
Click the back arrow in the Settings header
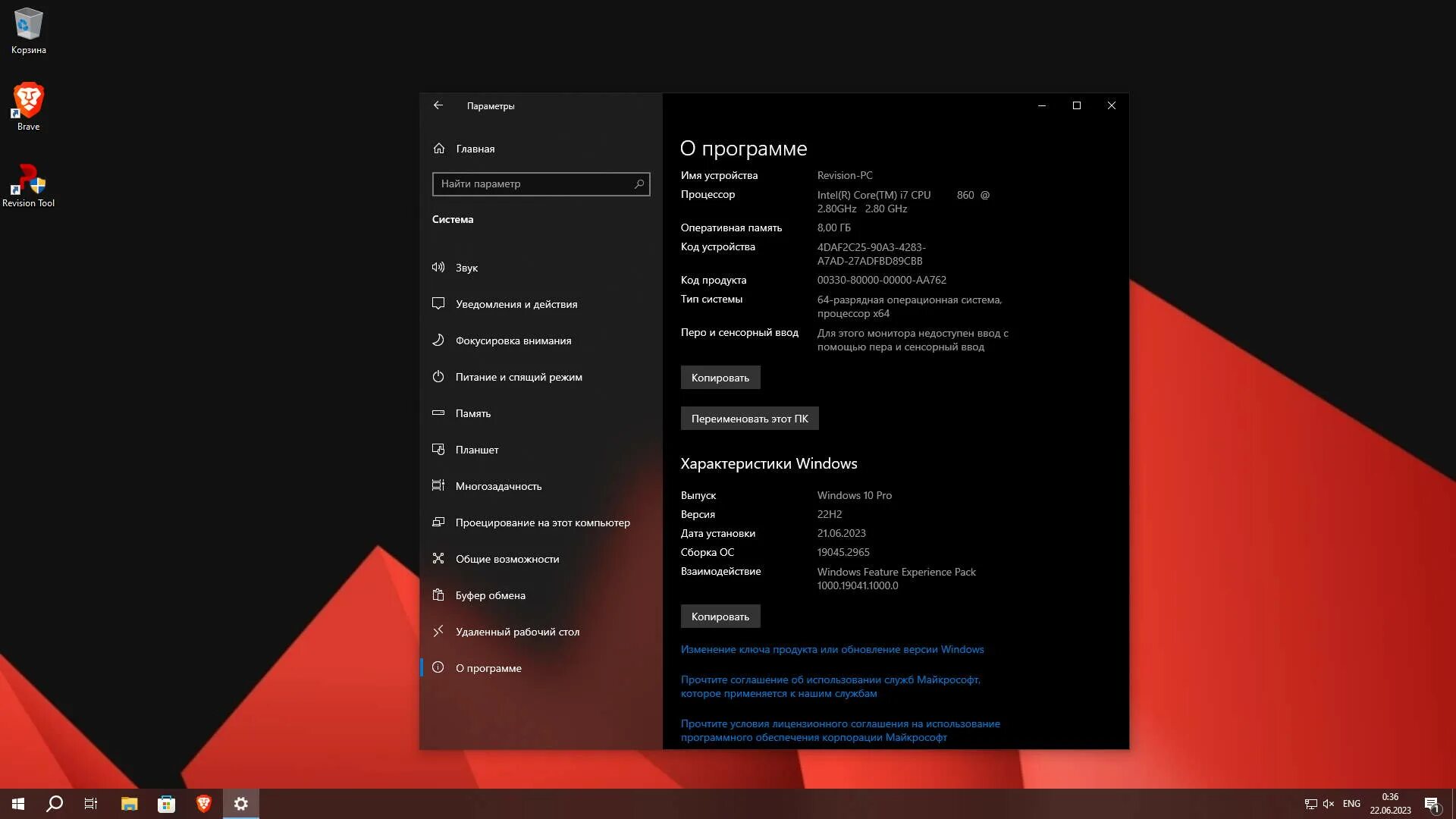point(438,105)
